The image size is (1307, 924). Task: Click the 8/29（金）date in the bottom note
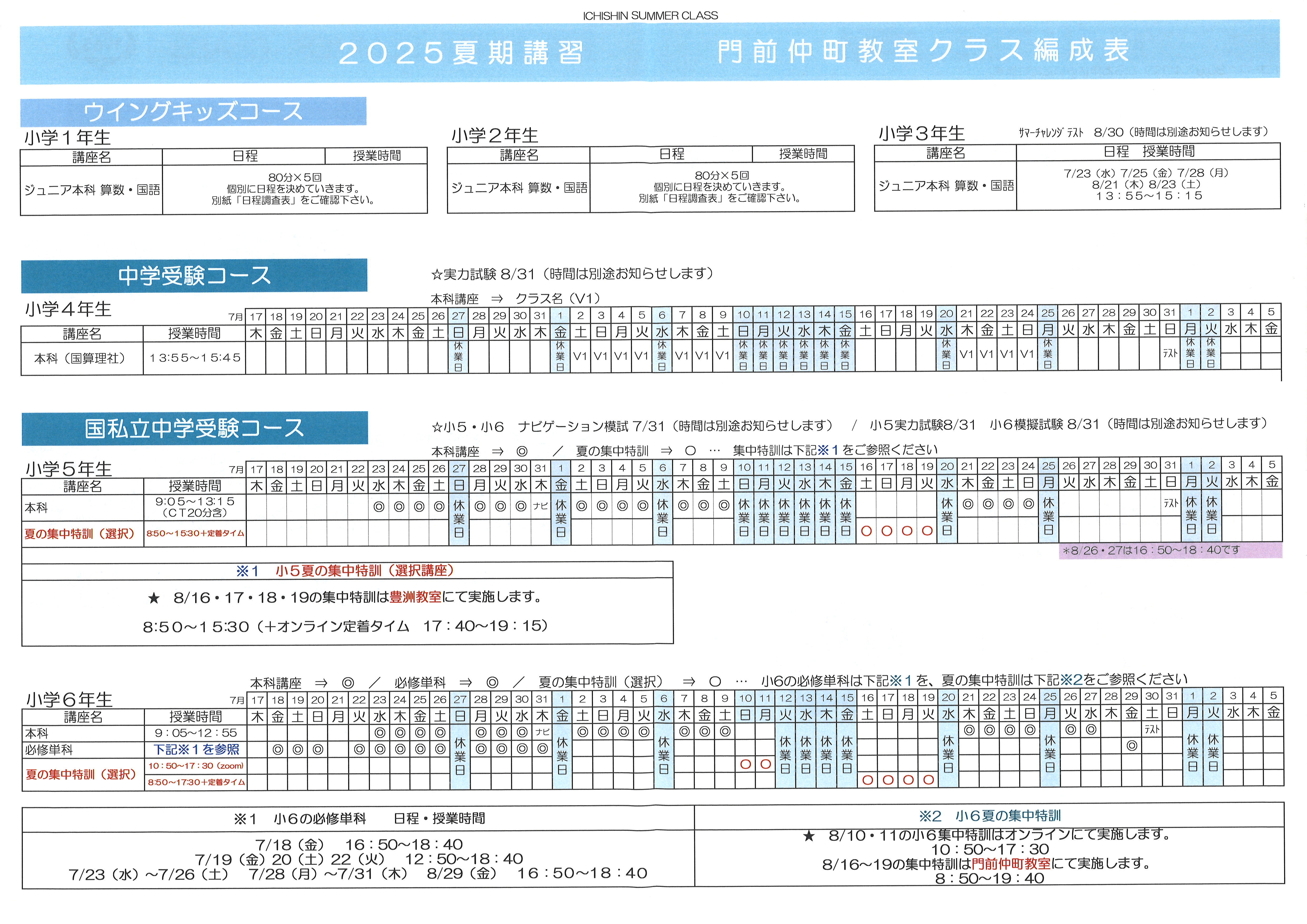(x=462, y=873)
